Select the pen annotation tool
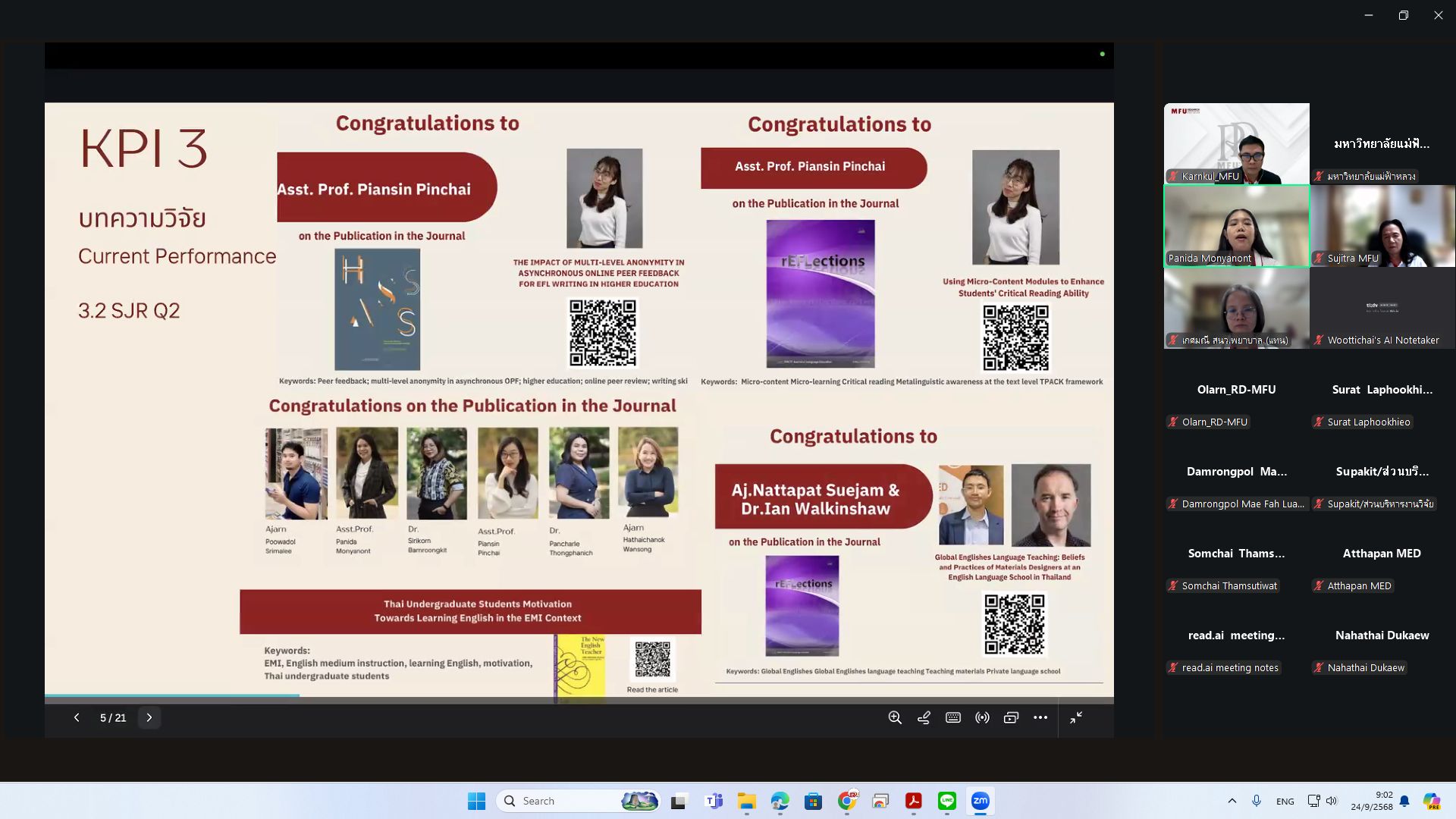 [x=924, y=717]
